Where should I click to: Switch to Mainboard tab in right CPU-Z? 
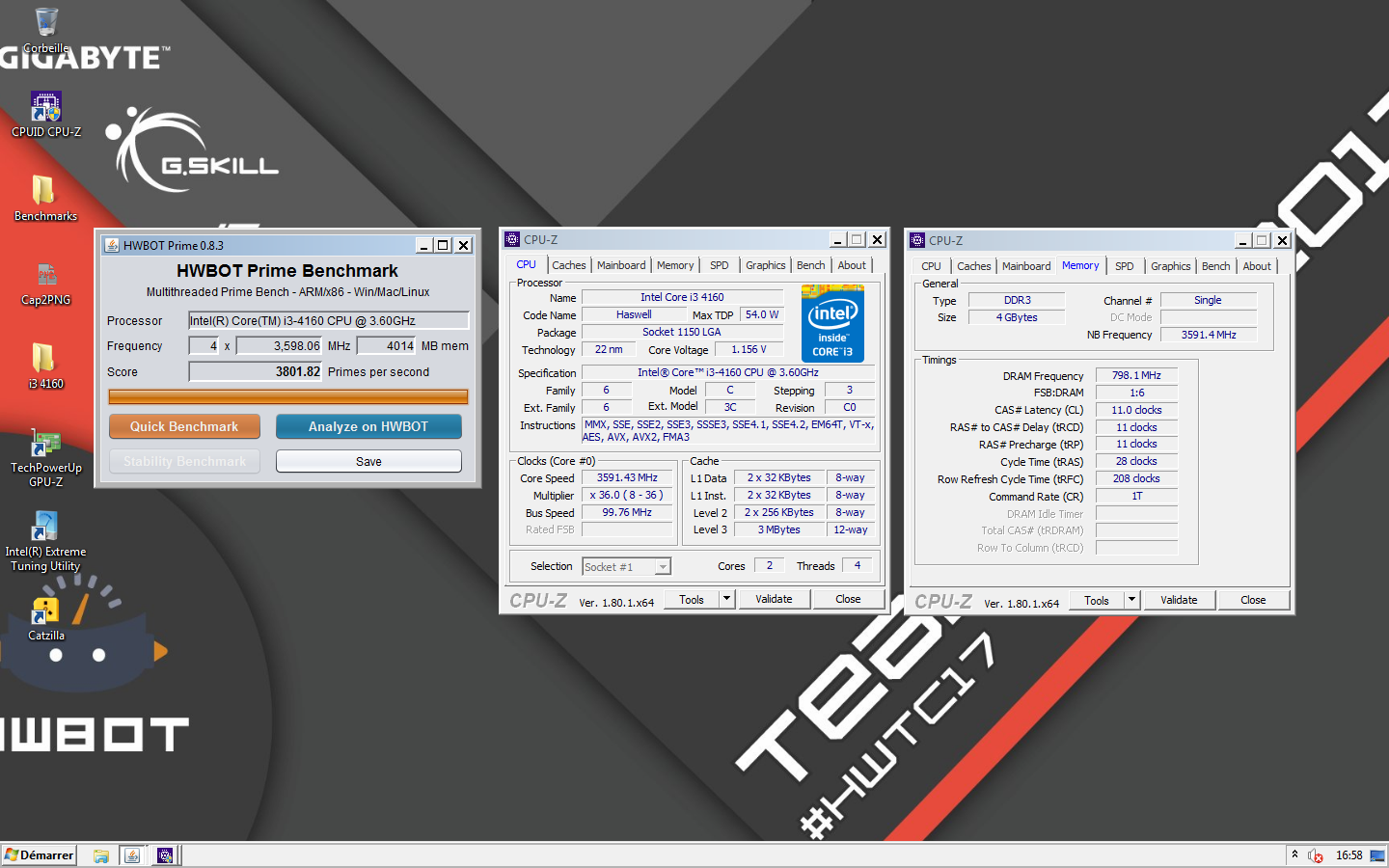coord(1026,266)
